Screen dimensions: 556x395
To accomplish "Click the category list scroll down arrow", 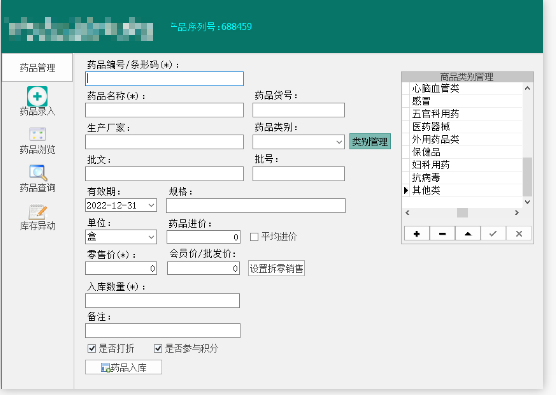I will coord(527,202).
